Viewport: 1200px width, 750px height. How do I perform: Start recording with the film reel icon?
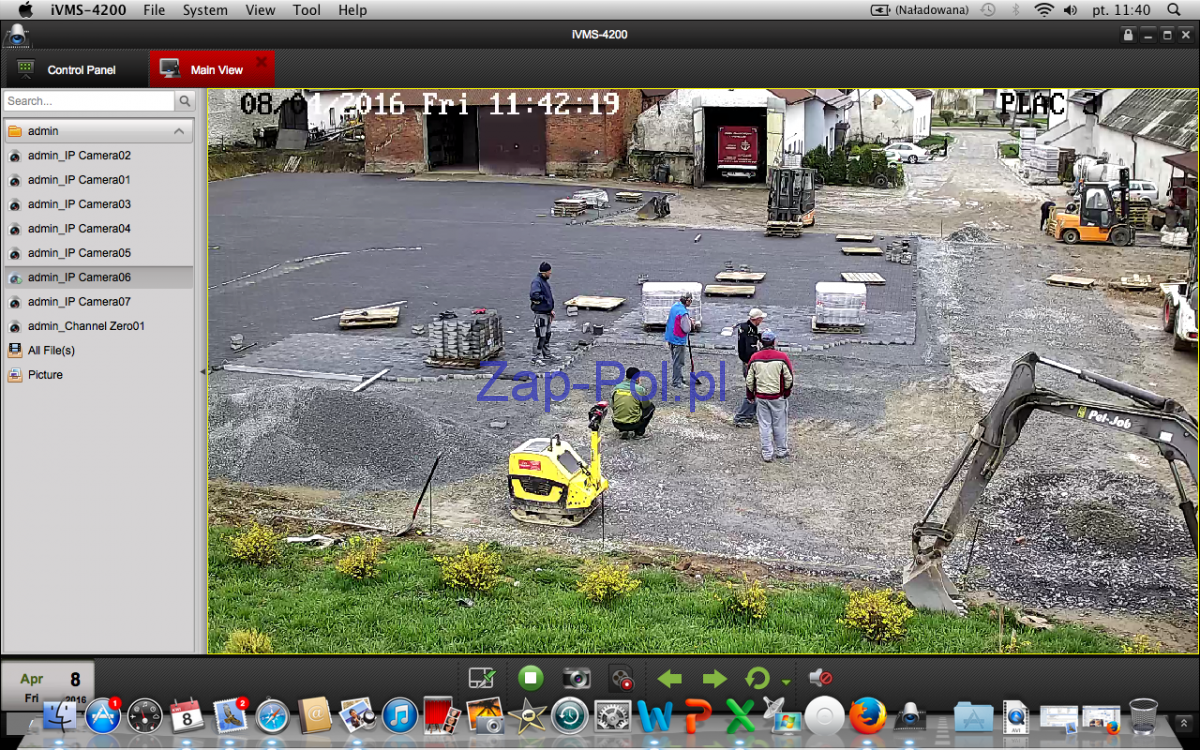pyautogui.click(x=621, y=680)
